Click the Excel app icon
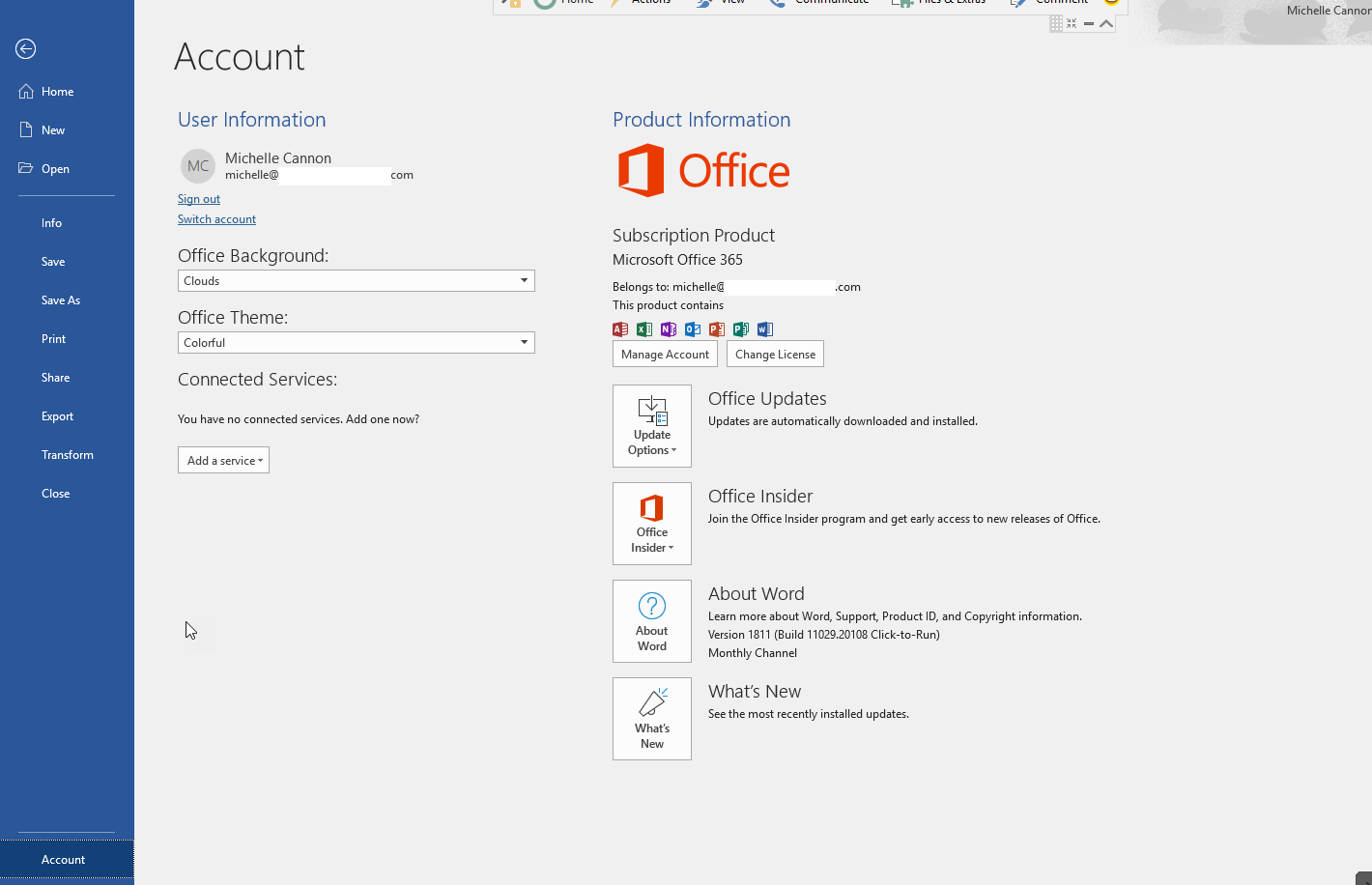1372x885 pixels. click(644, 329)
